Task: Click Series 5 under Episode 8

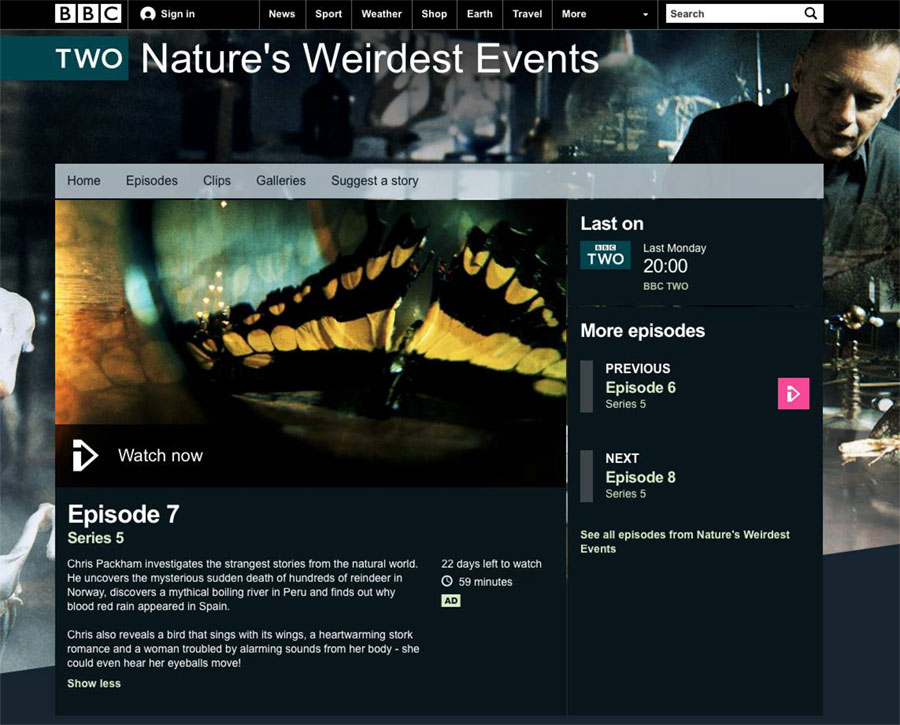Action: 625,494
